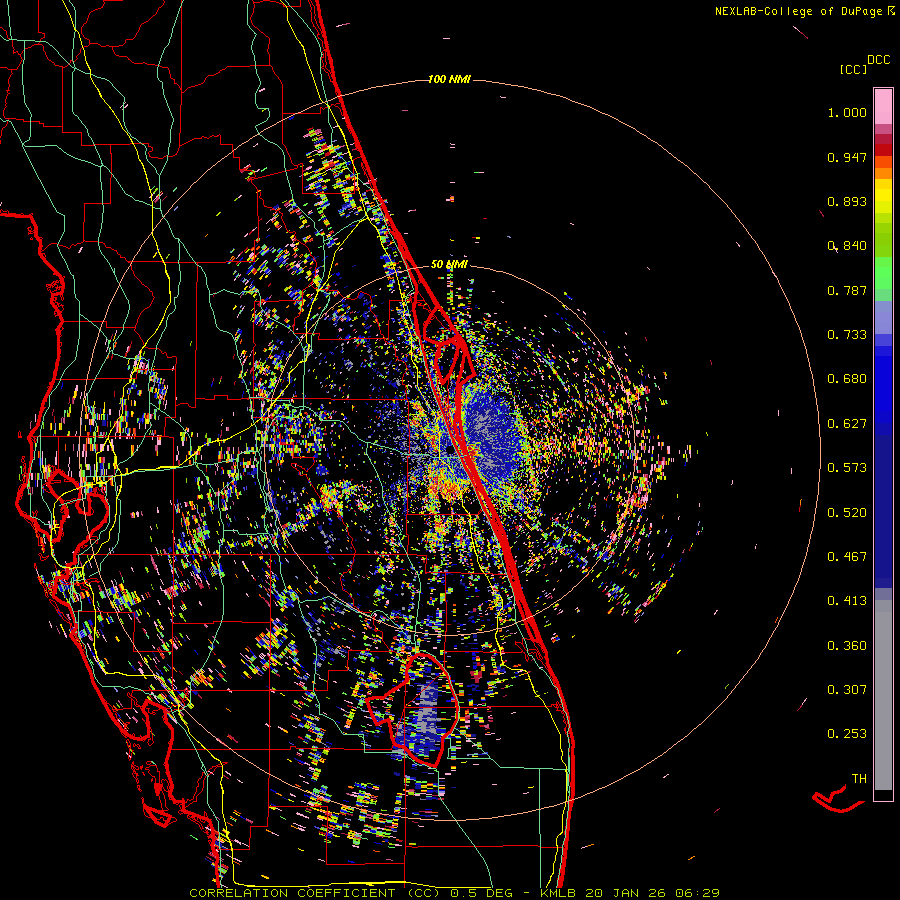
Task: Click the CORRELATION COEFFICIENT caption text
Action: [290, 892]
